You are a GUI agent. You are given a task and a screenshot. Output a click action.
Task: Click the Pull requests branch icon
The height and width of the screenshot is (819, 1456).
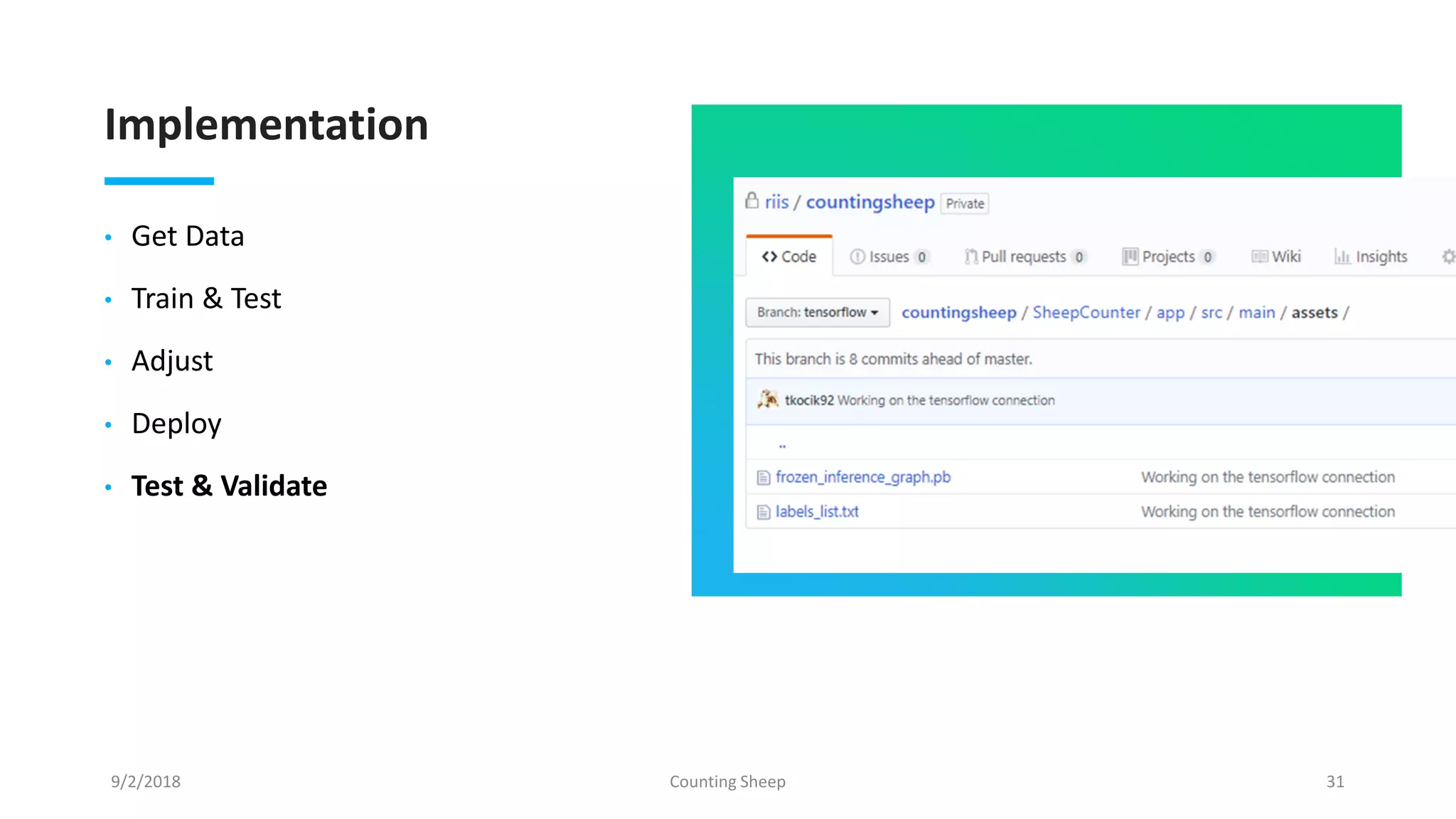coord(971,257)
